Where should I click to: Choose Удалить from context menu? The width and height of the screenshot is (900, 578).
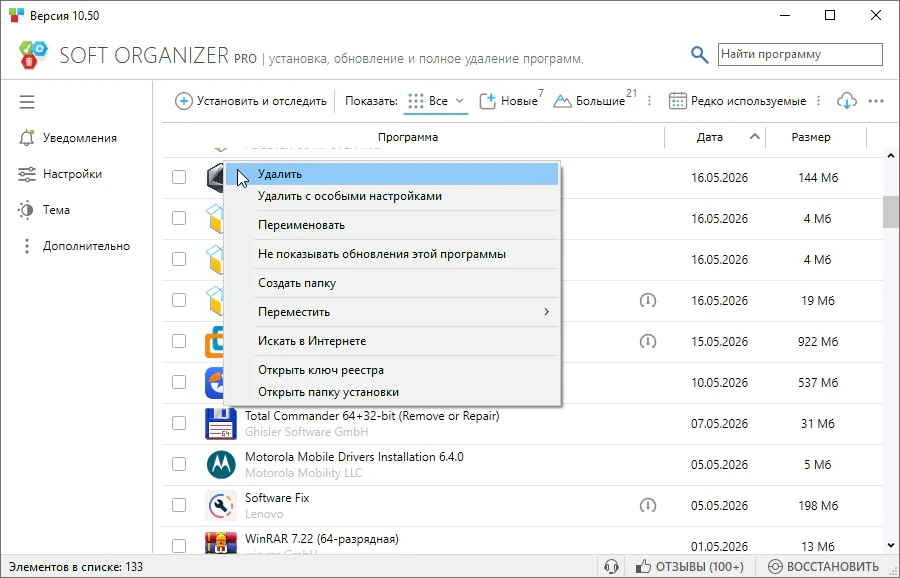point(391,174)
